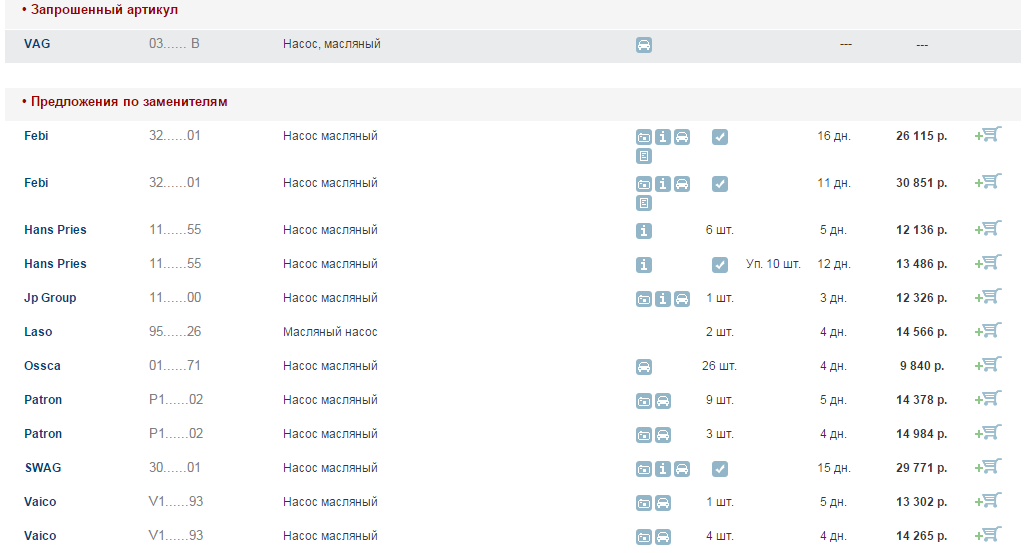Click checkmark in Febi 30 851 р. row
The width and height of the screenshot is (1030, 553).
click(720, 184)
